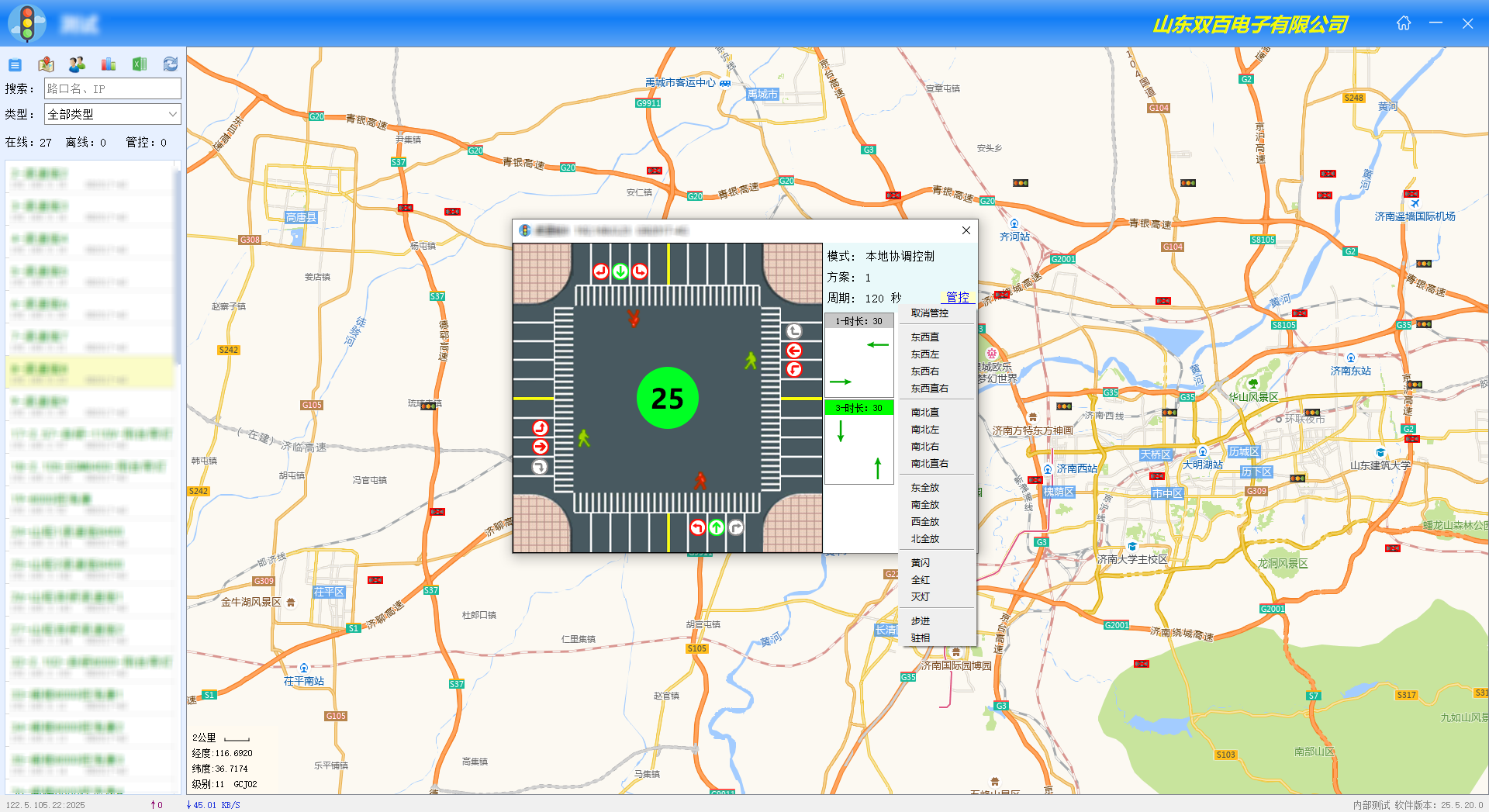Click the map location icon
The height and width of the screenshot is (812, 1489).
click(46, 64)
